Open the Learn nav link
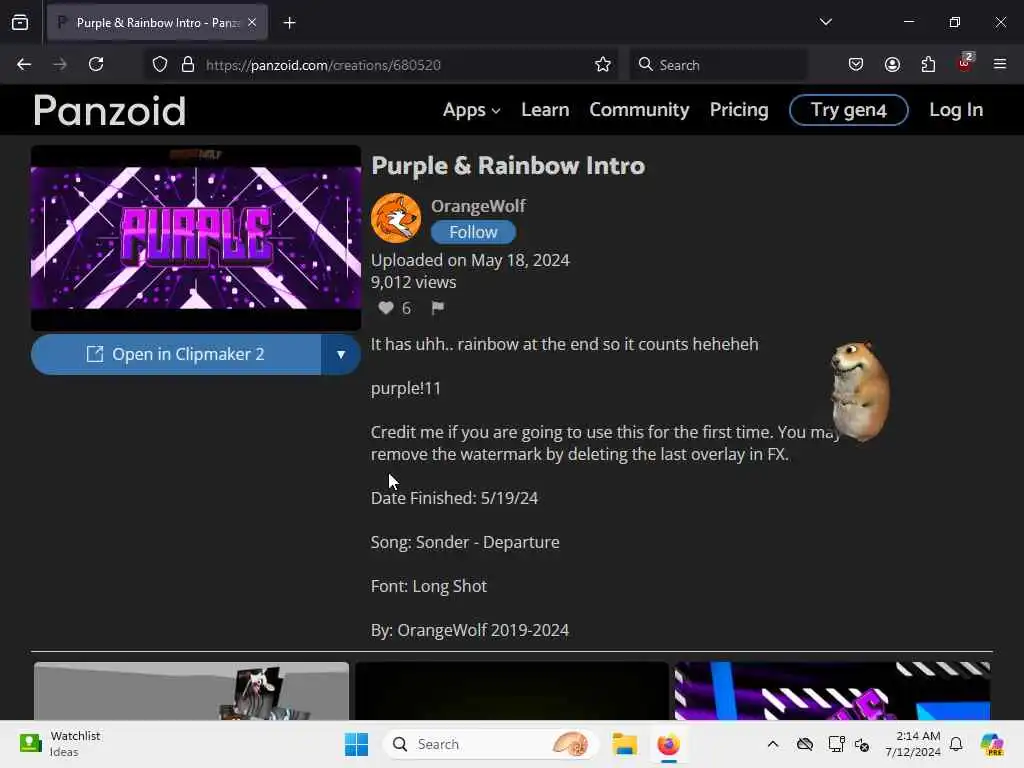1024x768 pixels. (x=545, y=110)
